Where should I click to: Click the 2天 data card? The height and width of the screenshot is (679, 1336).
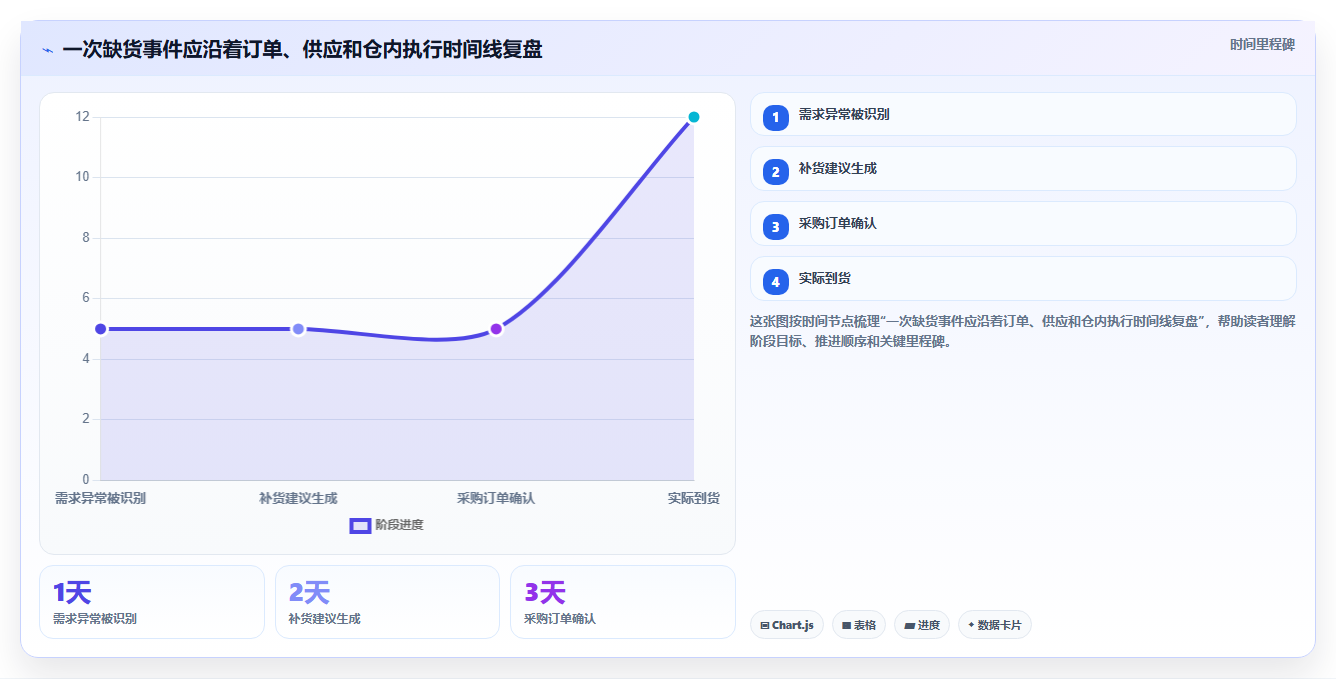[387, 602]
